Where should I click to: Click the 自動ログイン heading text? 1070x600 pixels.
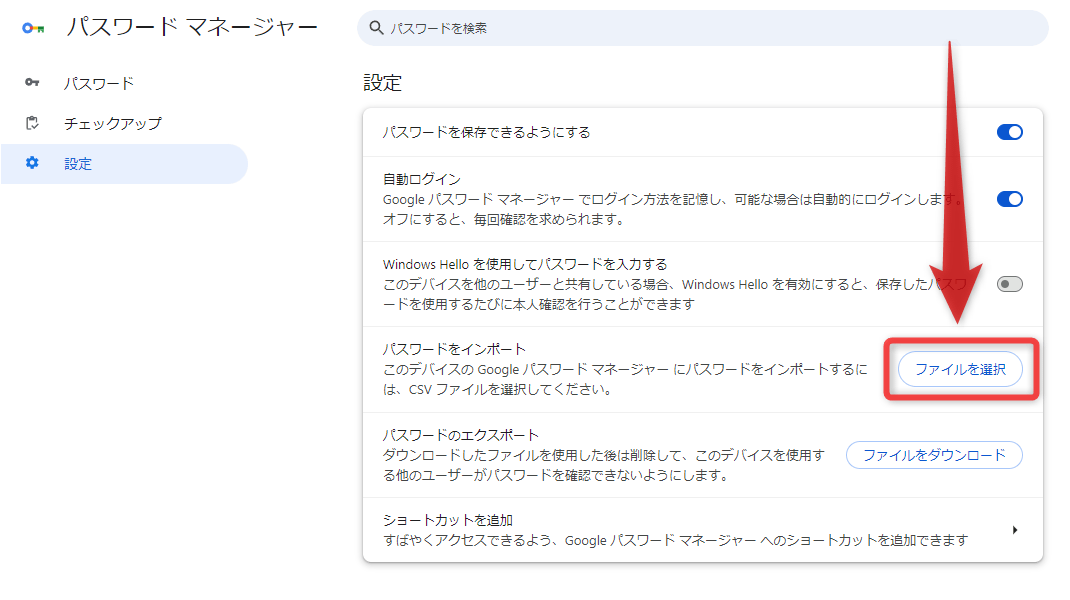[422, 179]
